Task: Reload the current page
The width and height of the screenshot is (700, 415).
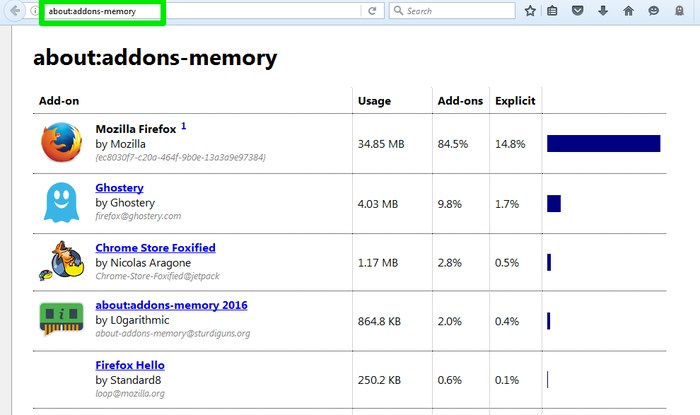Action: coord(372,11)
